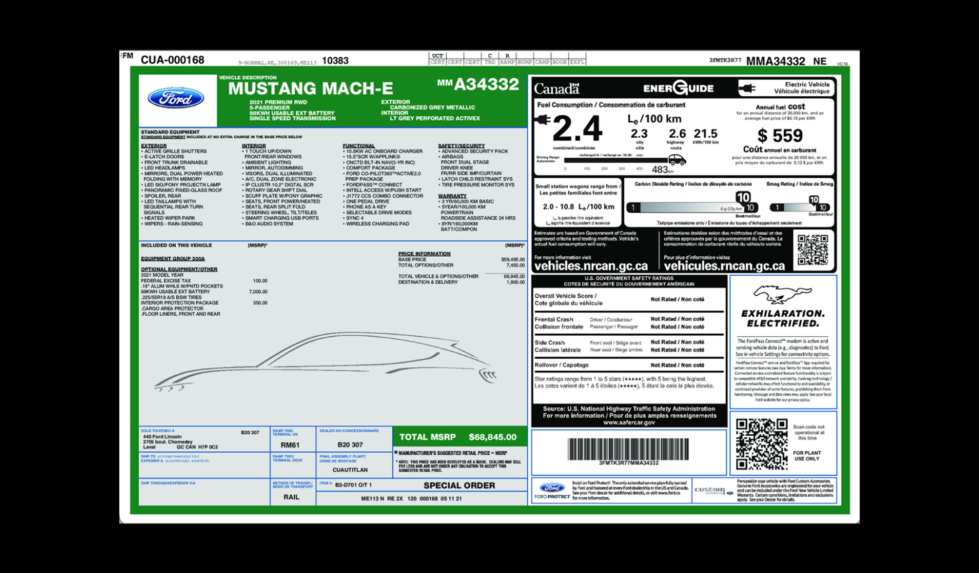Click the Smog Rating scale bar
979x573 pixels.
point(800,207)
